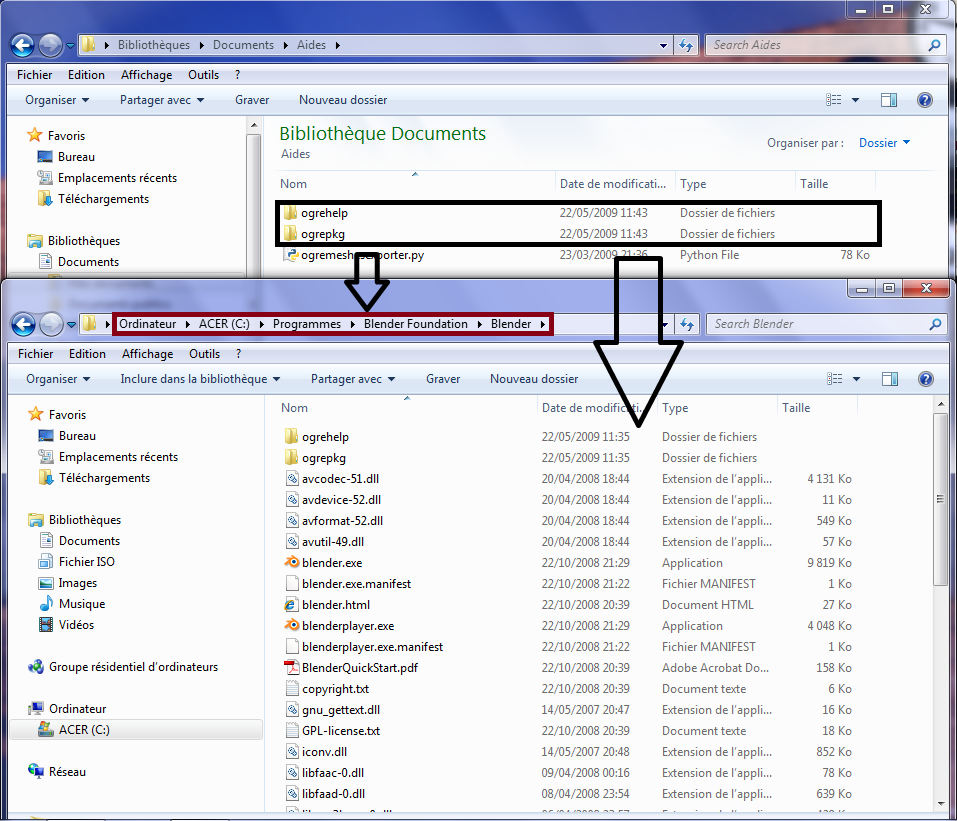The width and height of the screenshot is (957, 821).
Task: Click Nouveau dossier in Aides window
Action: click(x=343, y=100)
